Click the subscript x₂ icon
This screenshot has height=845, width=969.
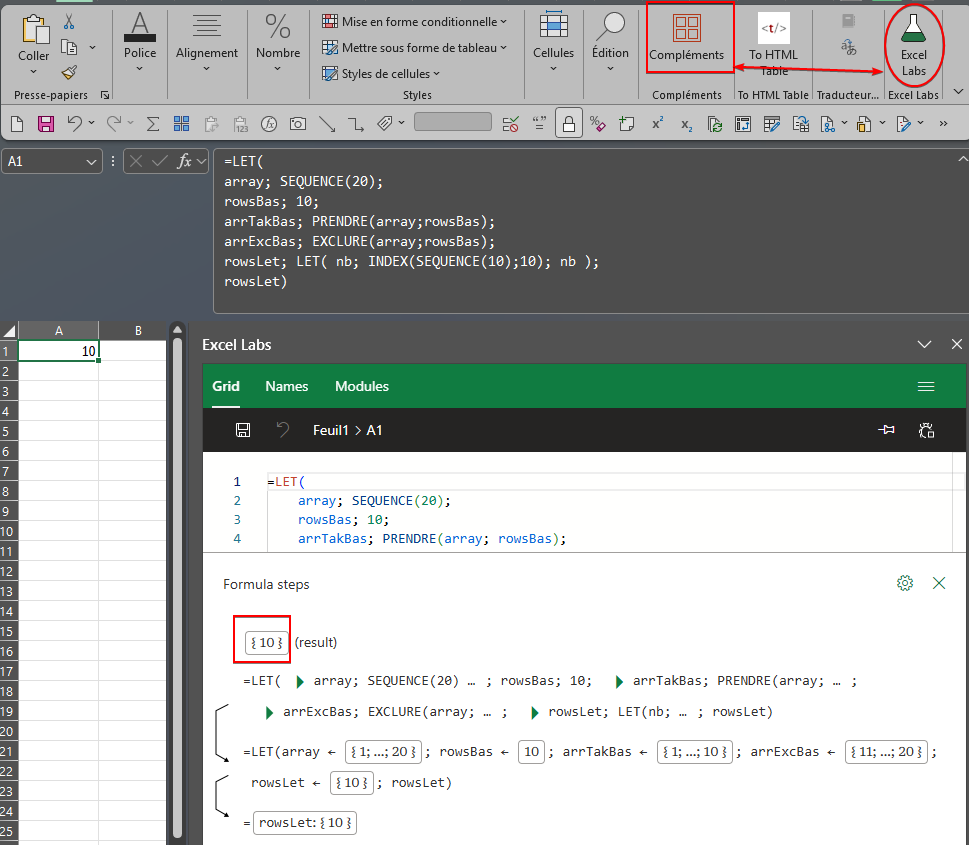[x=687, y=125]
